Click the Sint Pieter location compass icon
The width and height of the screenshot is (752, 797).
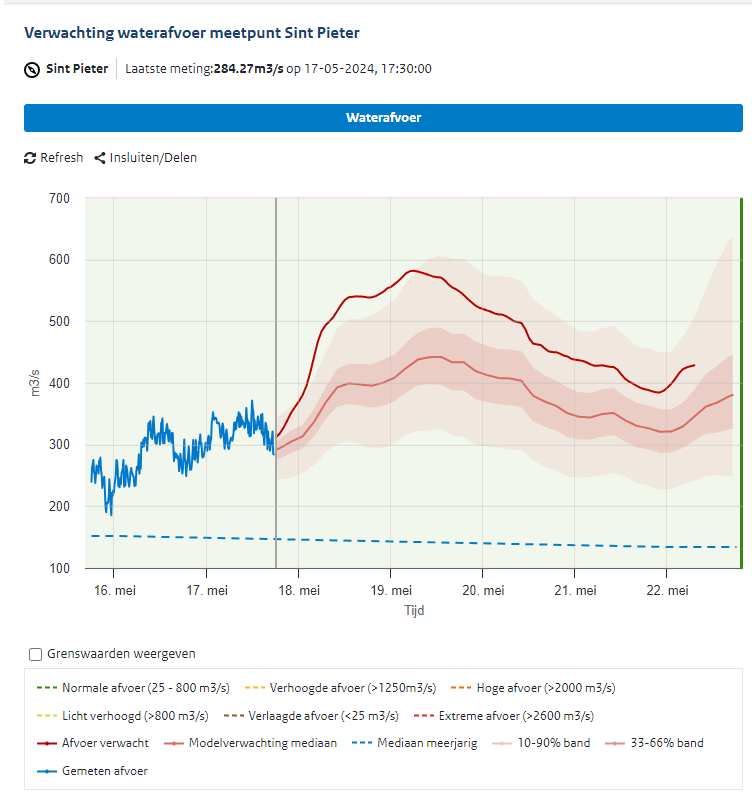(32, 69)
